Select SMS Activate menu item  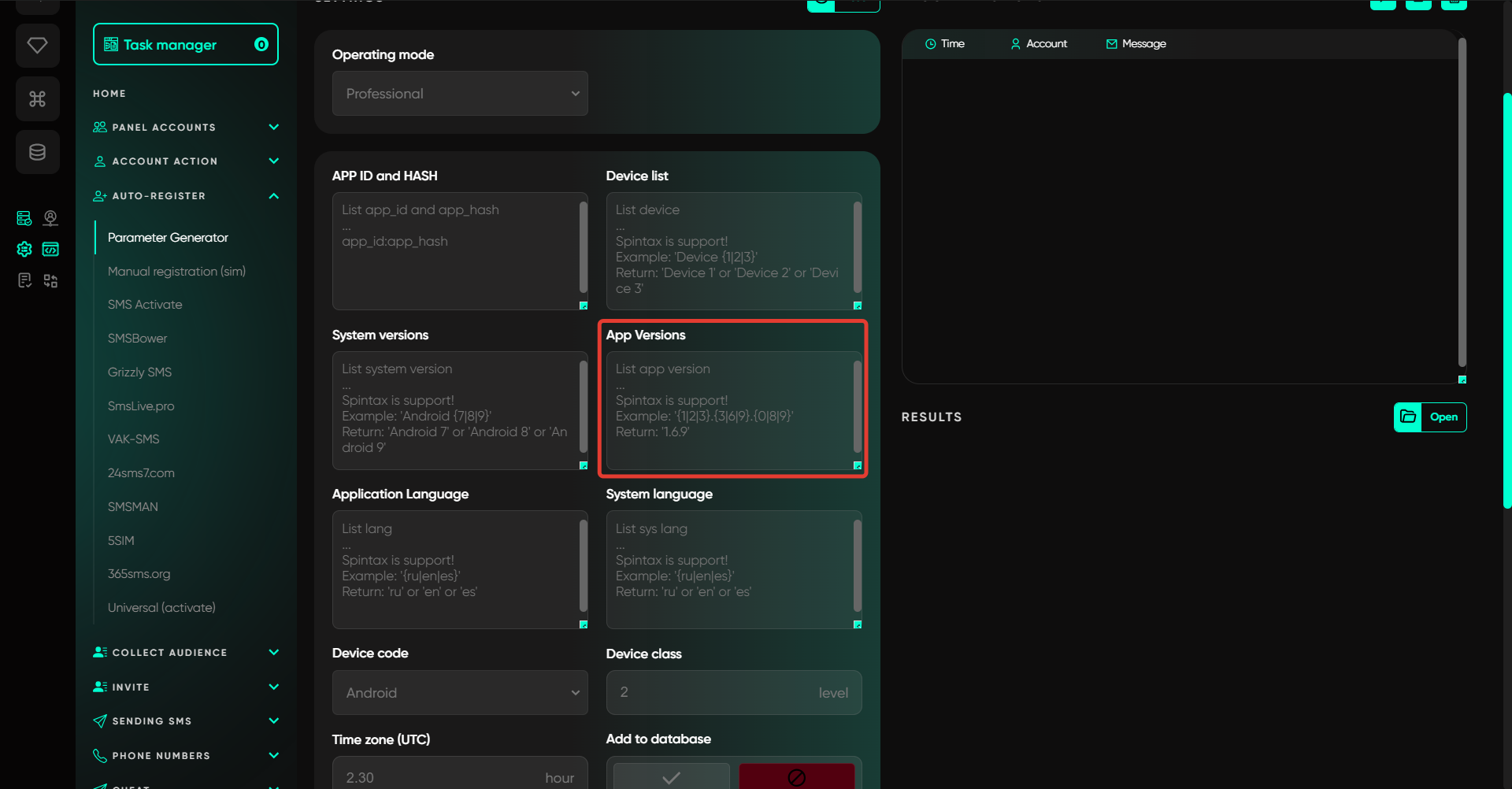(145, 305)
